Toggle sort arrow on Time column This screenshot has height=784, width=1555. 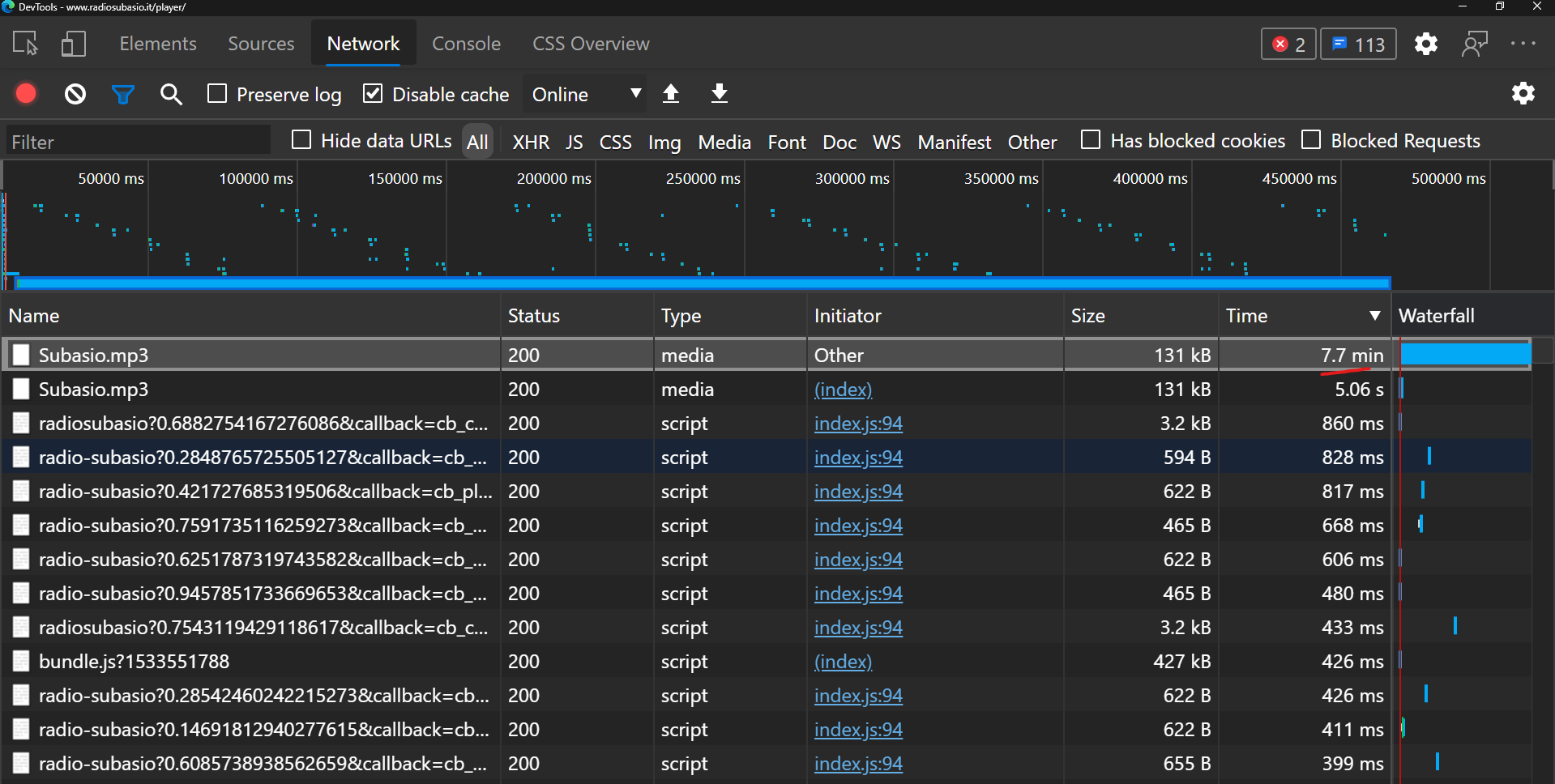click(x=1375, y=316)
